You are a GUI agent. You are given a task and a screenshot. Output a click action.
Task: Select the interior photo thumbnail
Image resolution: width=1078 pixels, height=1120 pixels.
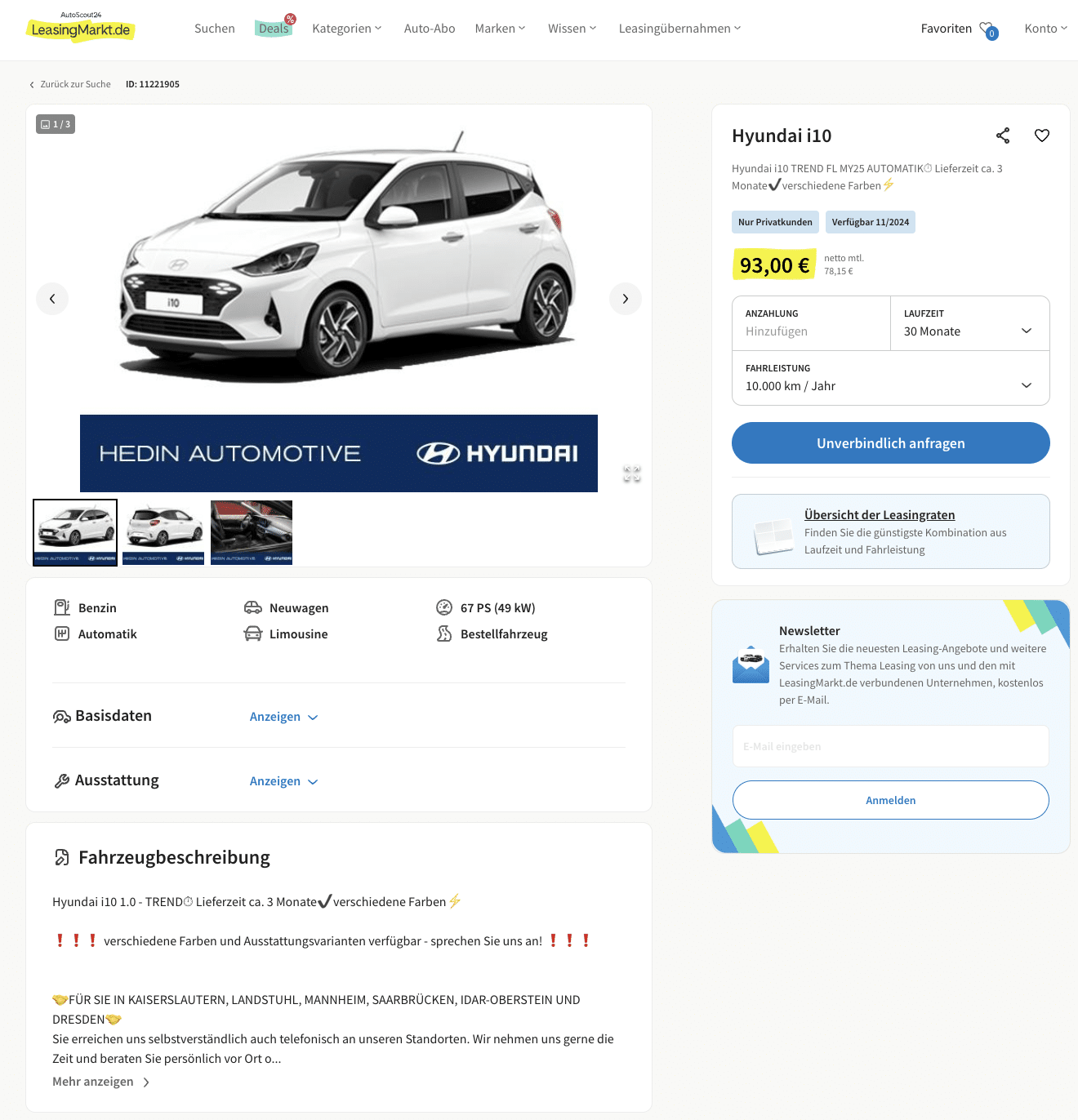click(252, 532)
